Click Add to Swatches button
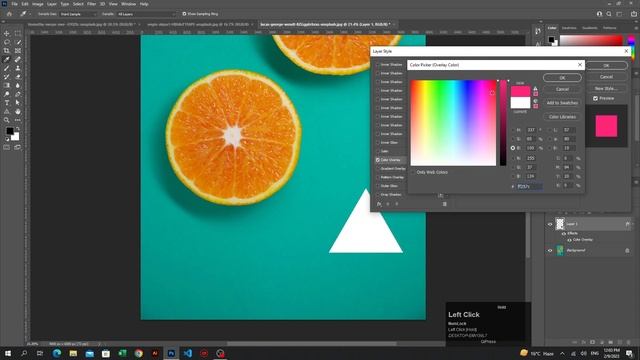Viewport: 640px width, 360px height. coord(562,103)
